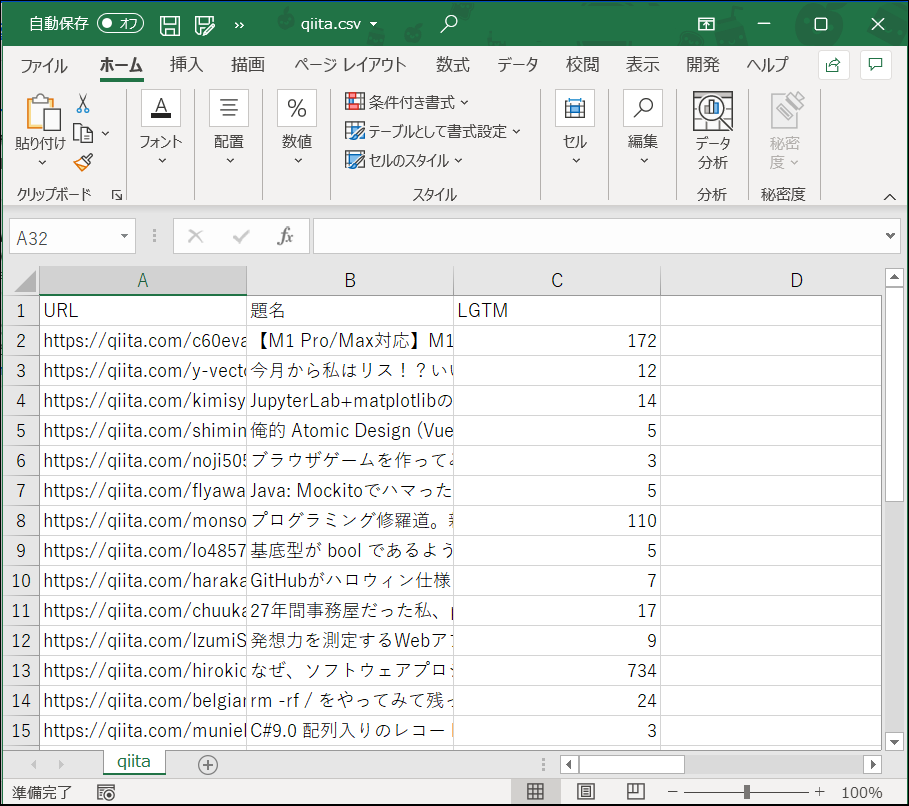Screen dimensions: 909x806
Task: Select the cell with LGTM value 734
Action: click(x=557, y=670)
